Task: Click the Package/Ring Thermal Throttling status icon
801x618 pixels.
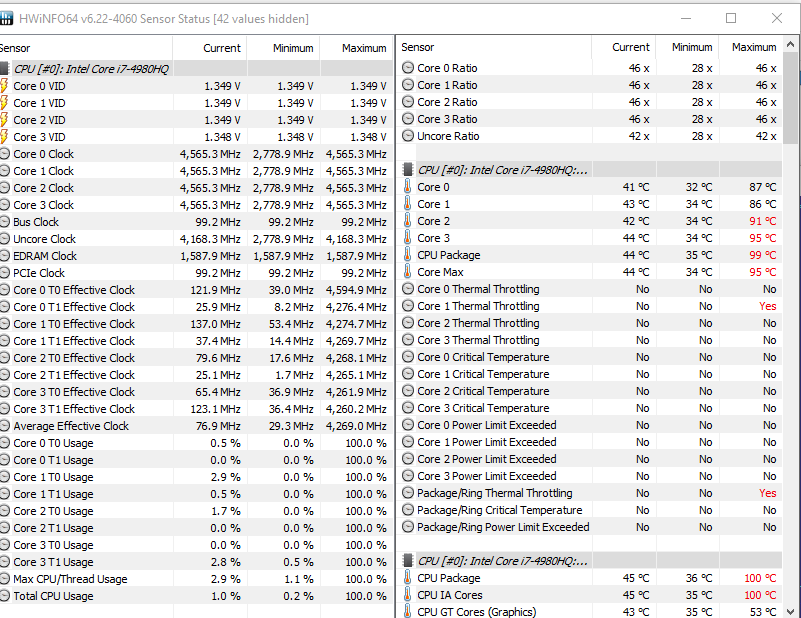Action: pos(407,493)
